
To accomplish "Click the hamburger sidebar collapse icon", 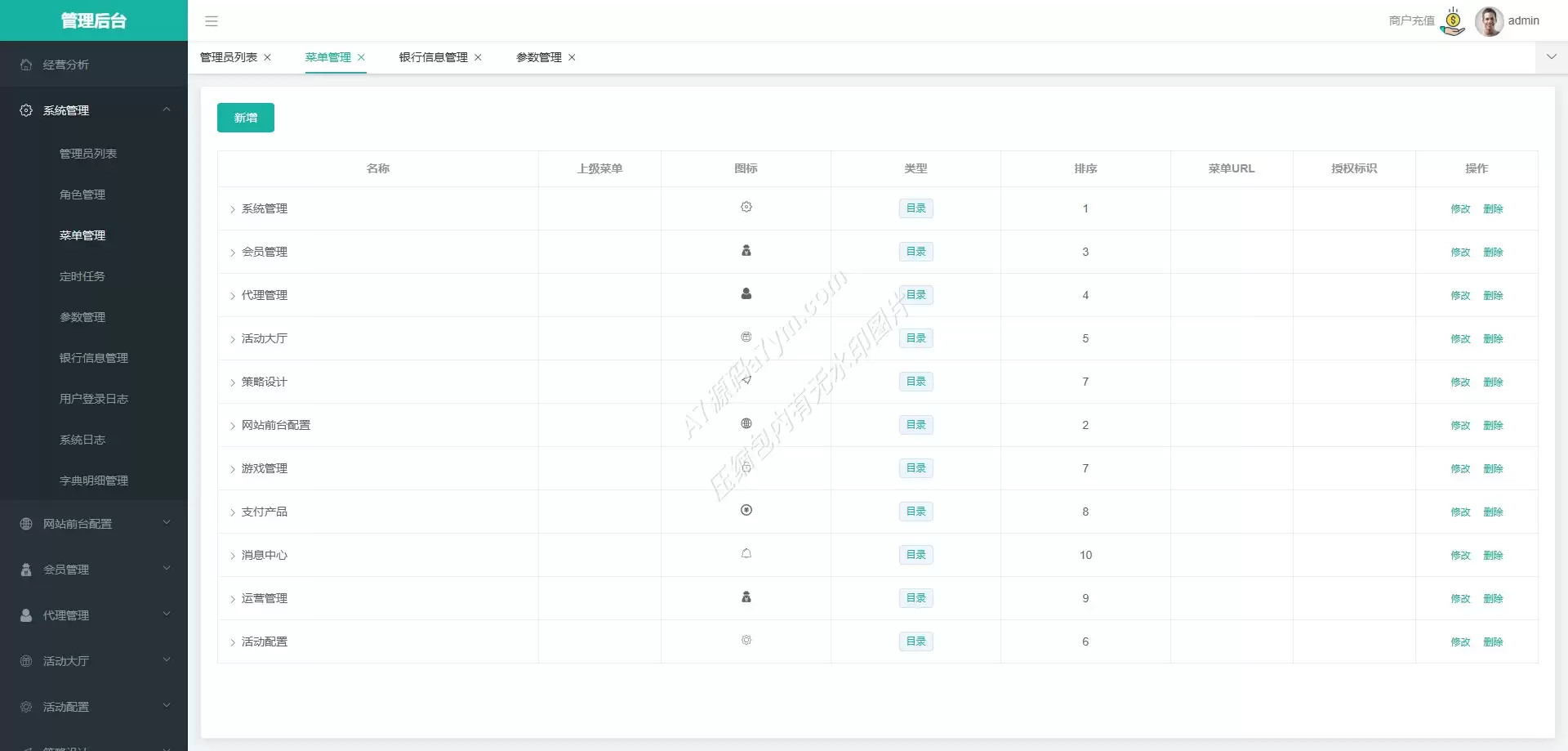I will coord(212,21).
